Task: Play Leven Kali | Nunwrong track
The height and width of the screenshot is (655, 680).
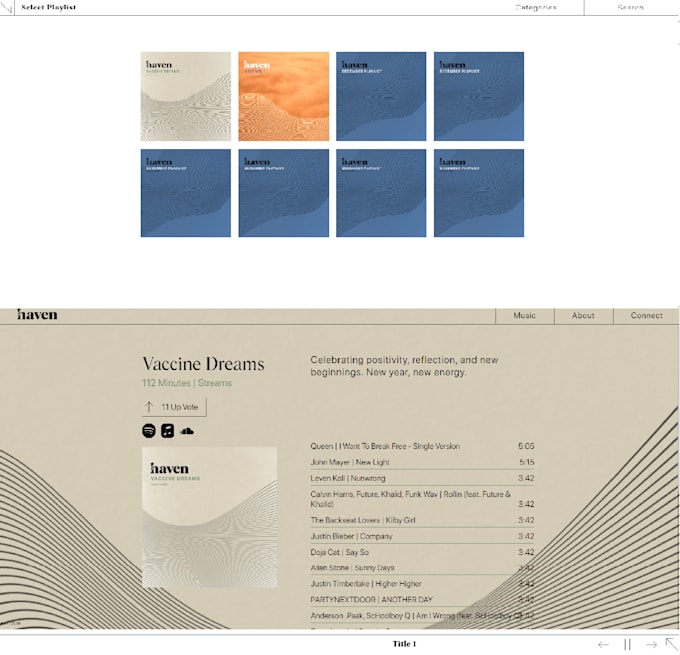Action: pyautogui.click(x=422, y=478)
